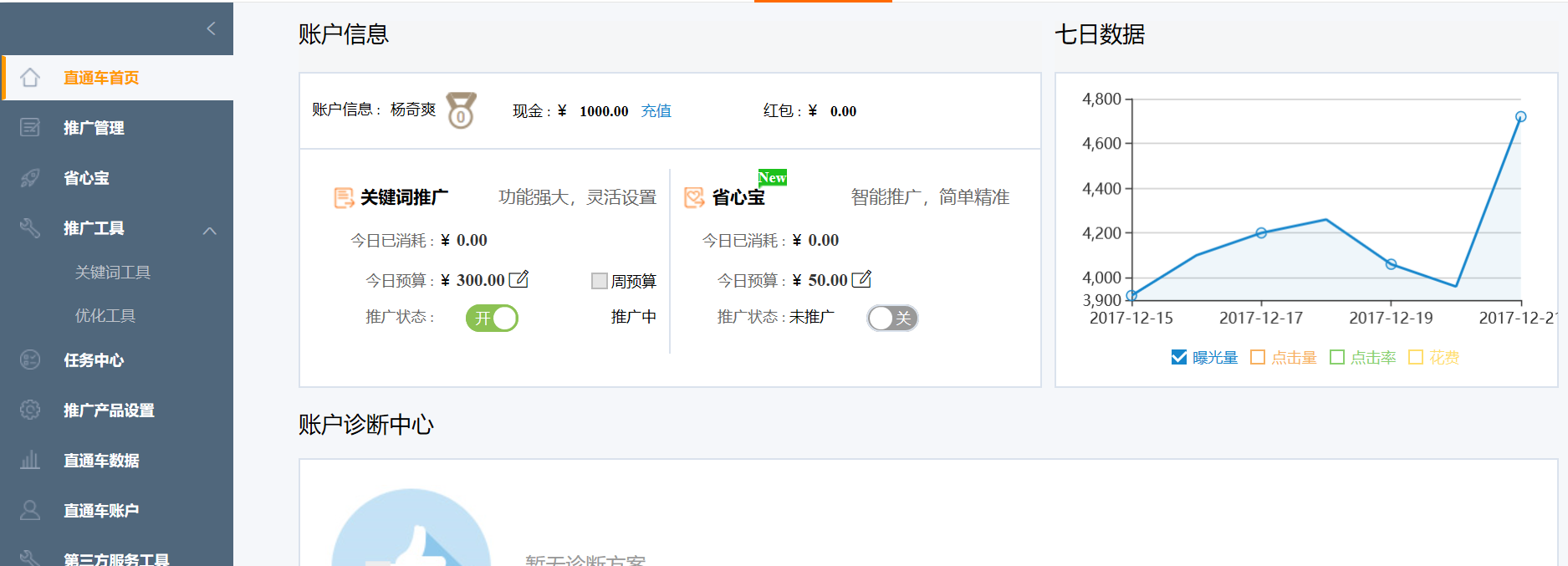Click the rocket icon beside 省心宝 in sidebar
The width and height of the screenshot is (1568, 566).
pyautogui.click(x=30, y=177)
